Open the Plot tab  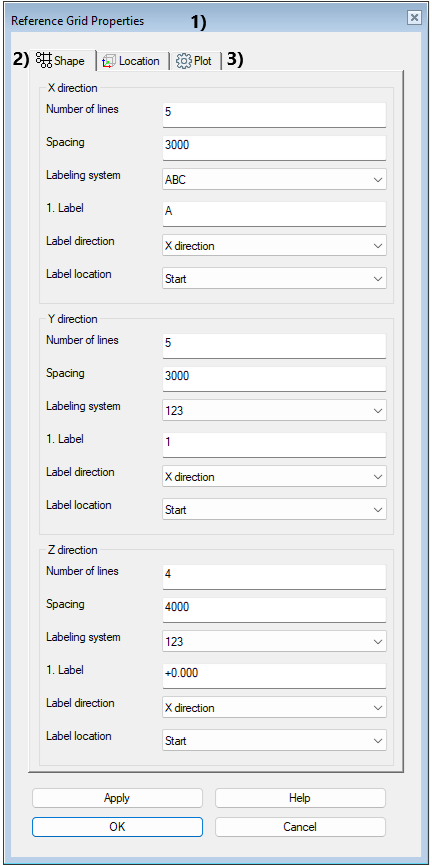pyautogui.click(x=194, y=61)
